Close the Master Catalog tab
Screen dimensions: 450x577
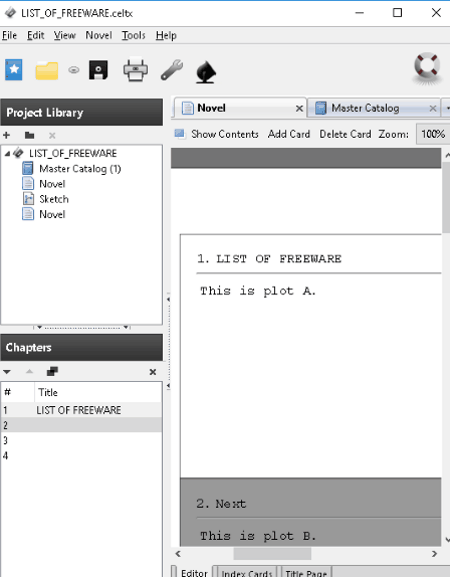tap(433, 108)
